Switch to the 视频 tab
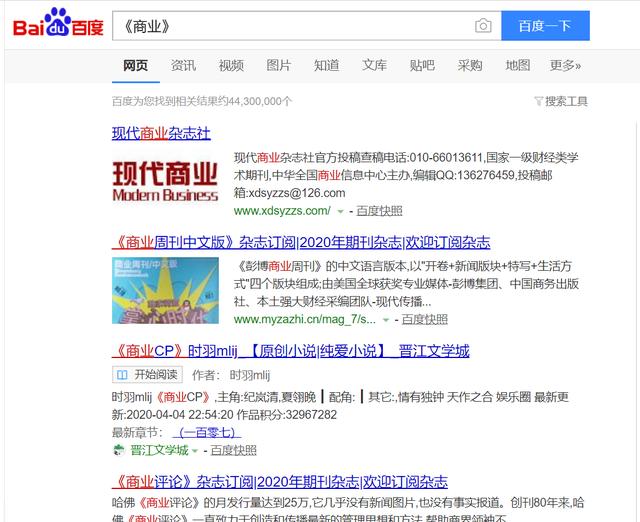Viewport: 640px width, 522px height. pyautogui.click(x=231, y=65)
